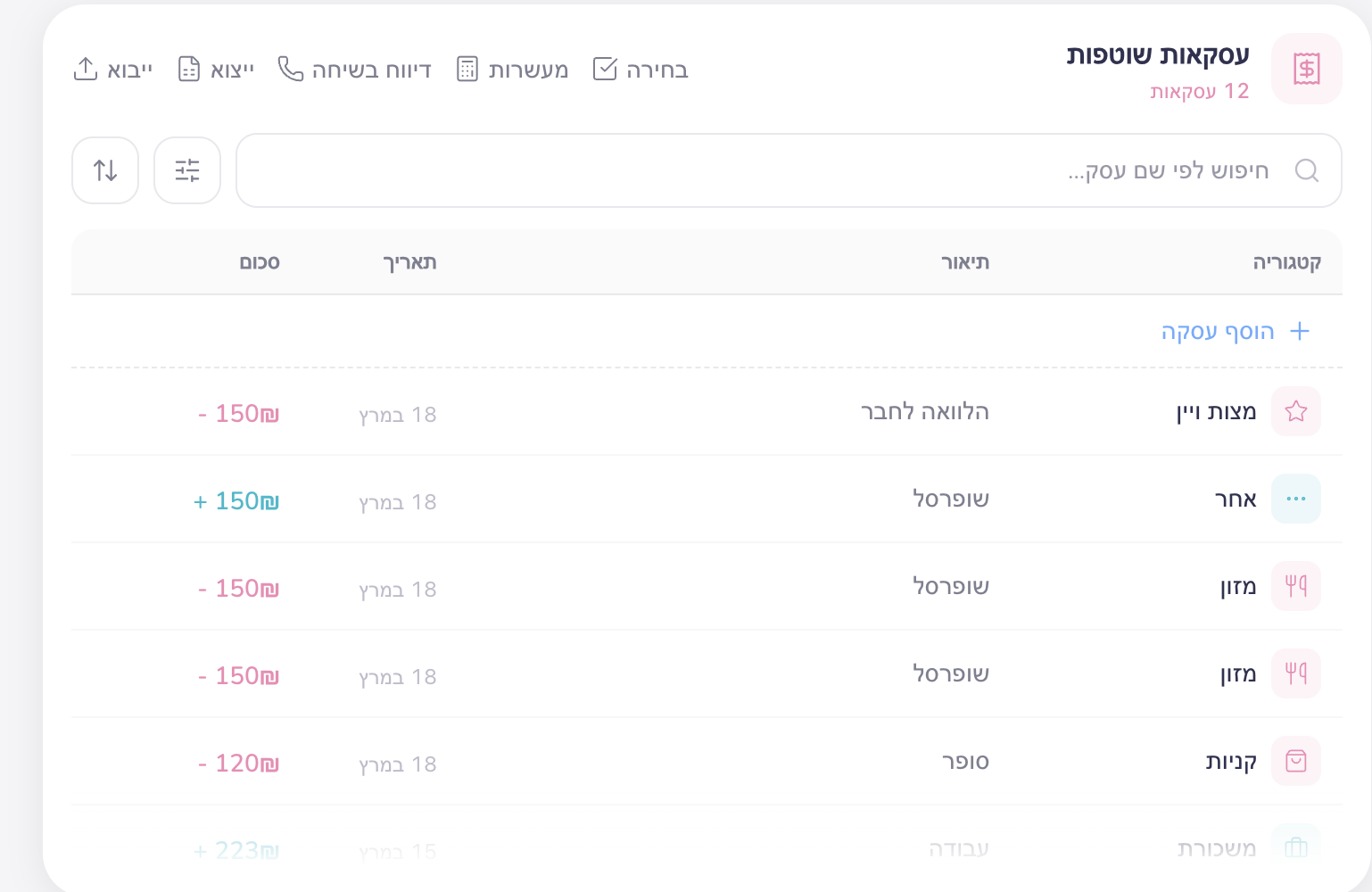Open phone call reporting (דיווח בשיחה)
The image size is (1372, 892).
pos(354,70)
